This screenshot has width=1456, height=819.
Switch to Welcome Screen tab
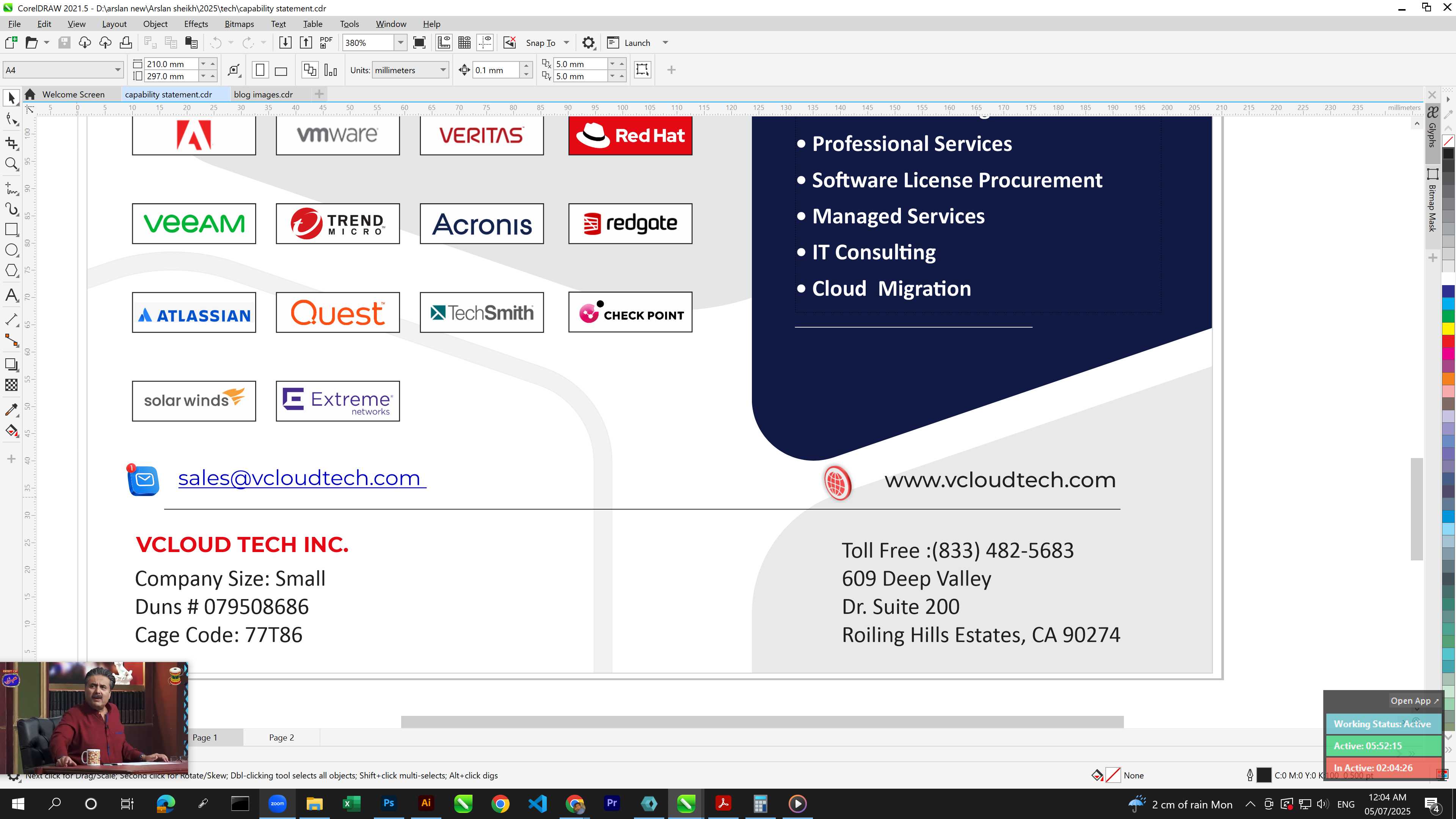point(73,94)
